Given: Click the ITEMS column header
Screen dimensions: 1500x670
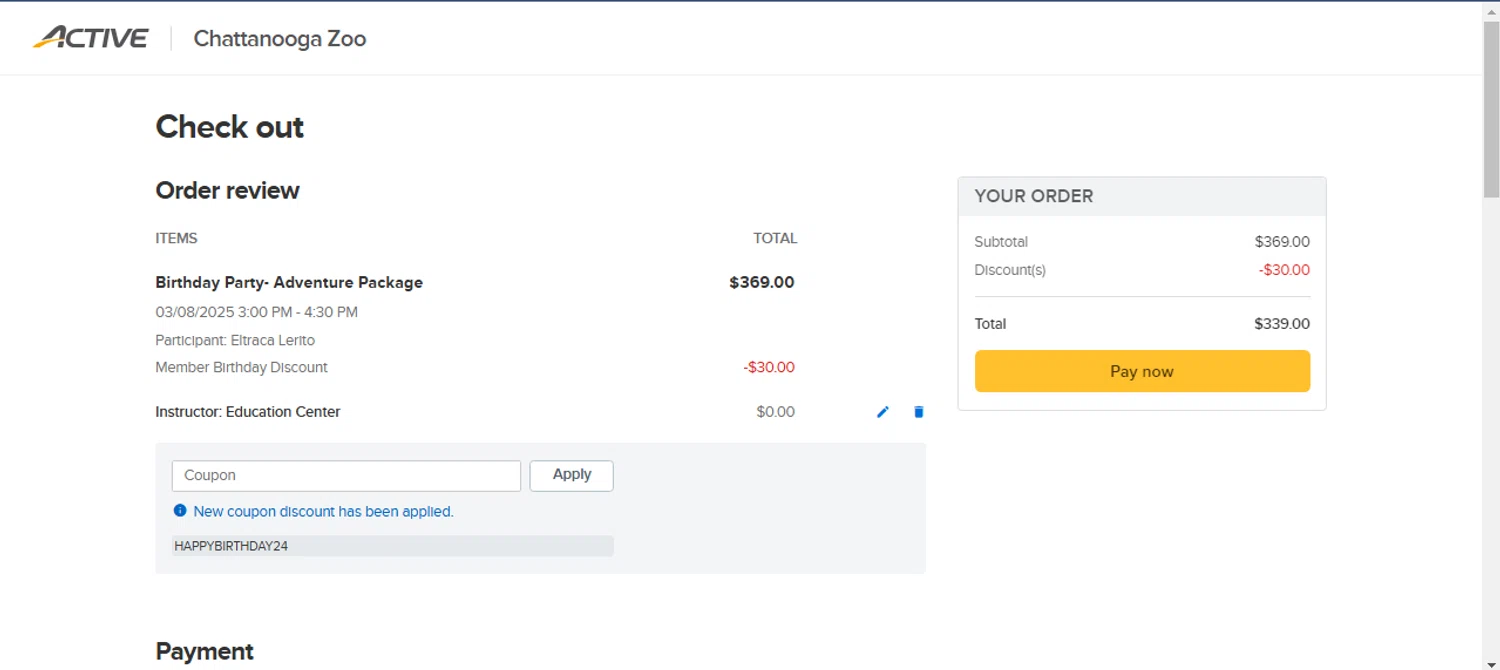Looking at the screenshot, I should coord(176,238).
